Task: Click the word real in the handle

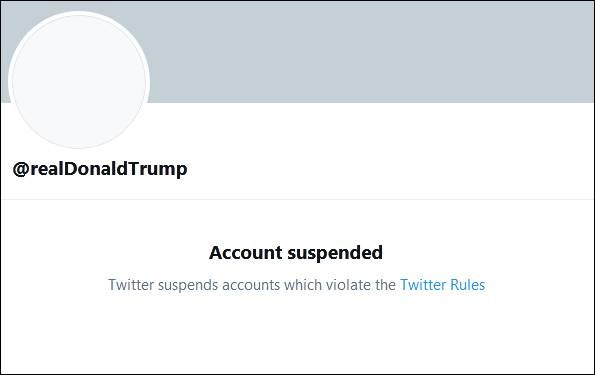Action: pos(46,169)
